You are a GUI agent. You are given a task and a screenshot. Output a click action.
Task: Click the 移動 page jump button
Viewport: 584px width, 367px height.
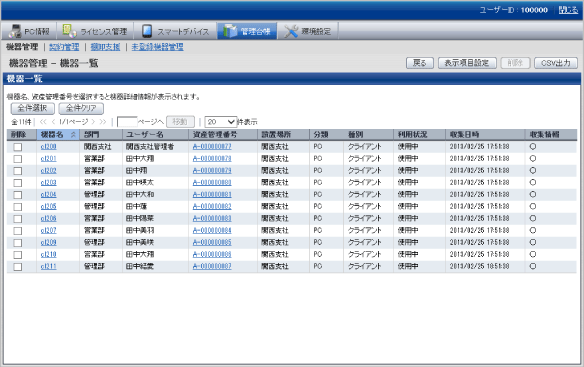click(180, 122)
